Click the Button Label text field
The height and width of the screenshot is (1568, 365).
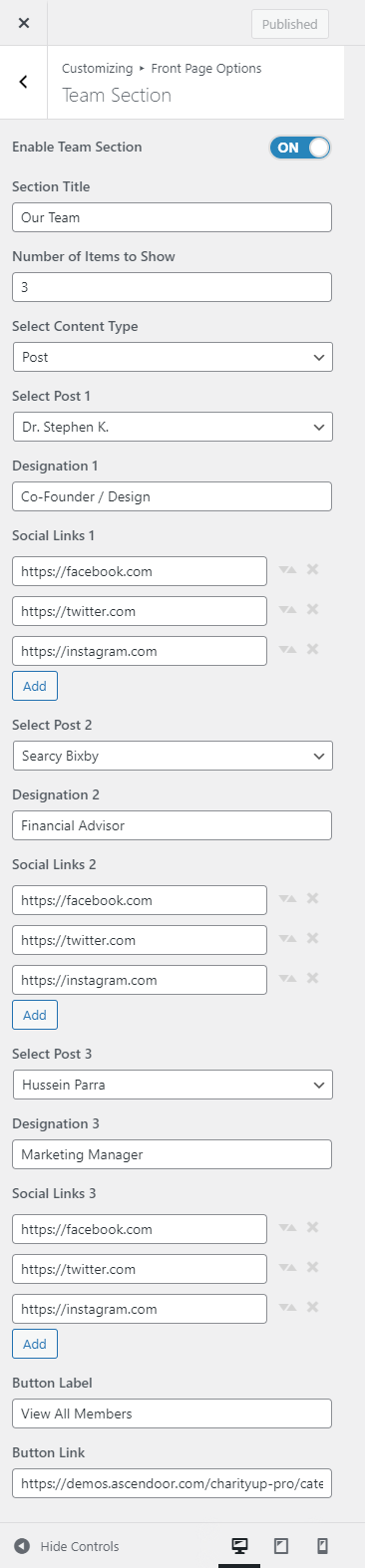coord(172,1413)
